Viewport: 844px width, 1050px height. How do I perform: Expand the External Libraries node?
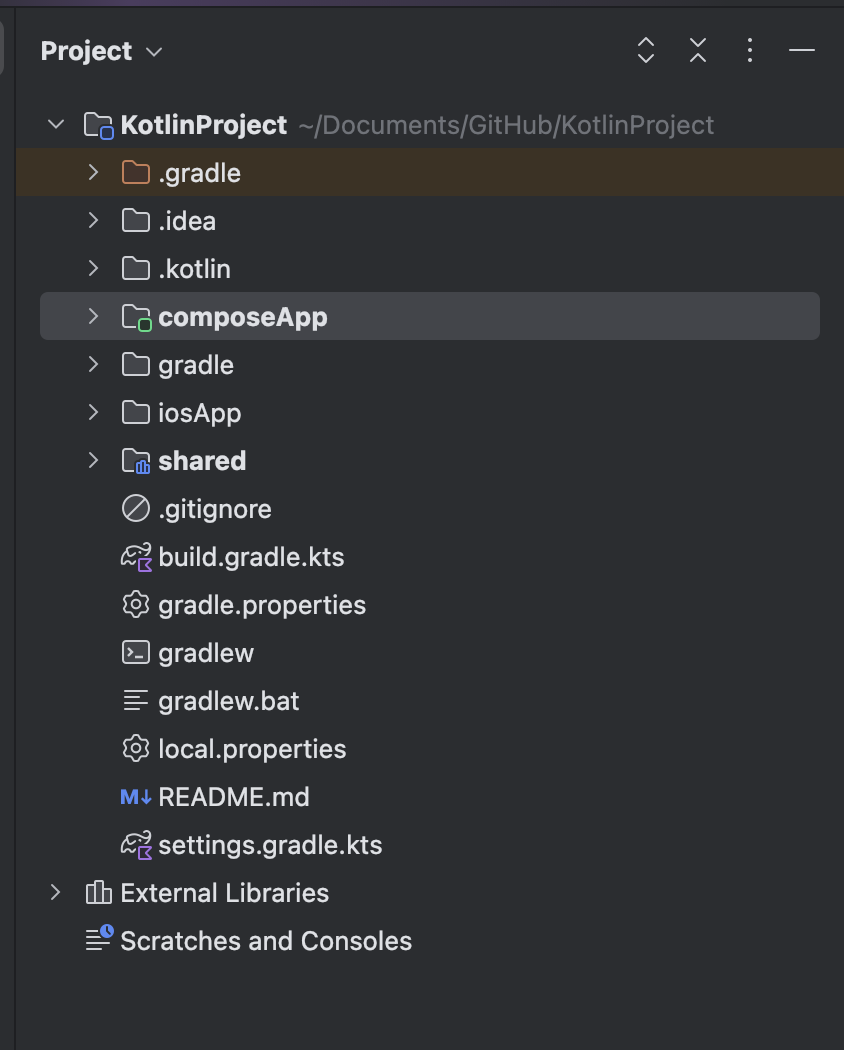pyautogui.click(x=56, y=893)
